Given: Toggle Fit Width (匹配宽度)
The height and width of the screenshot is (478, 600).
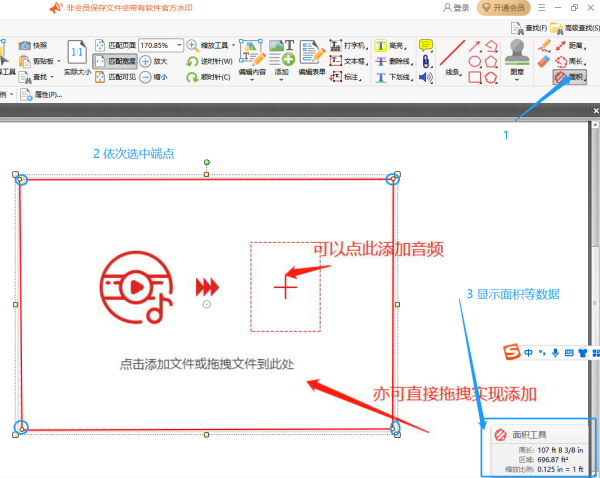Looking at the screenshot, I should coord(115,61).
